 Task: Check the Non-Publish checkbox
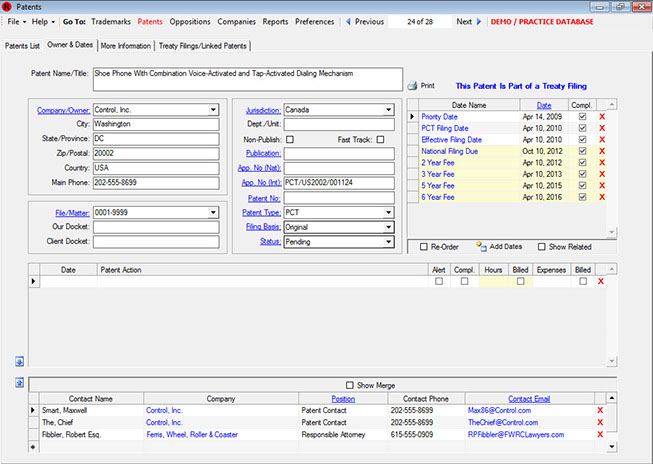(290, 139)
